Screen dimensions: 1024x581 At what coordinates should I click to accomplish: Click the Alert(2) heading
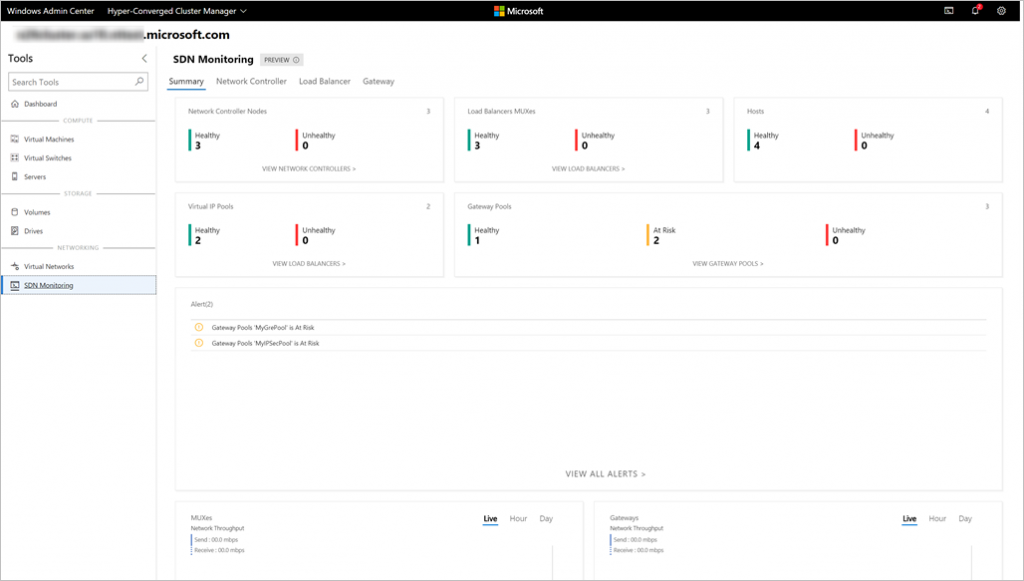click(x=202, y=304)
